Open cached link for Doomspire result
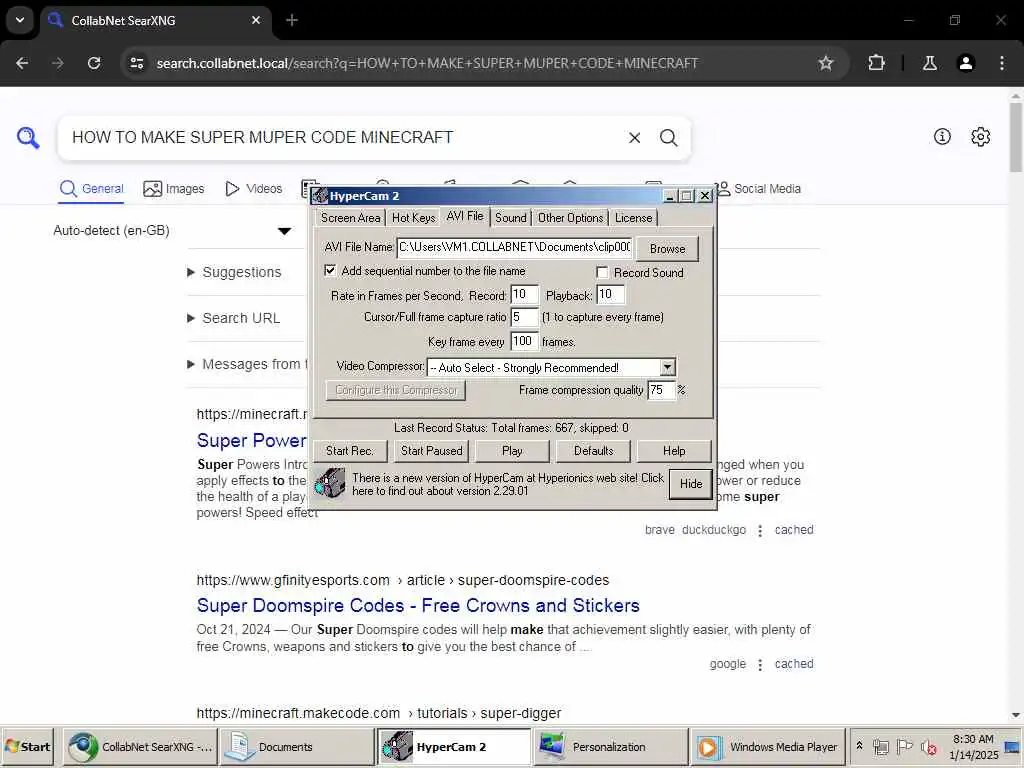 click(x=793, y=664)
